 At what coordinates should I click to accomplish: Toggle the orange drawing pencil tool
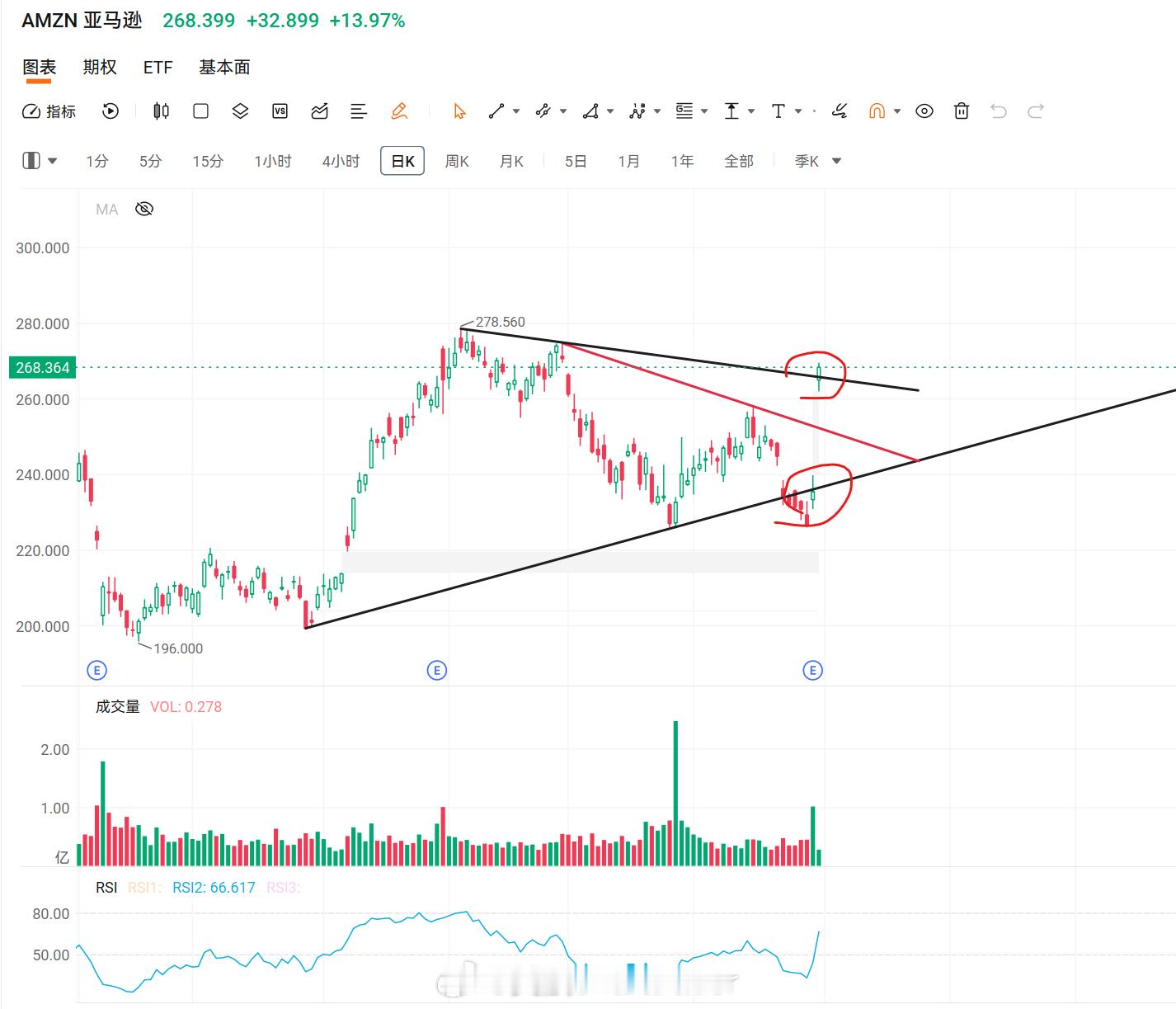tap(399, 111)
